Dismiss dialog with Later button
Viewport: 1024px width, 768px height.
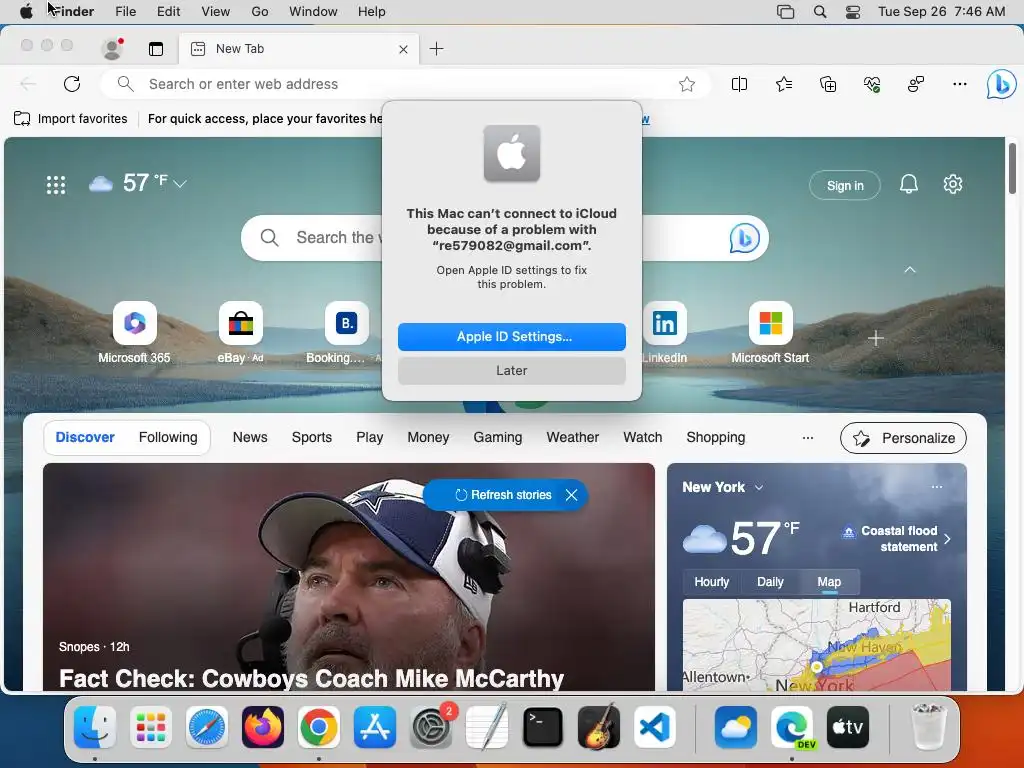point(511,371)
